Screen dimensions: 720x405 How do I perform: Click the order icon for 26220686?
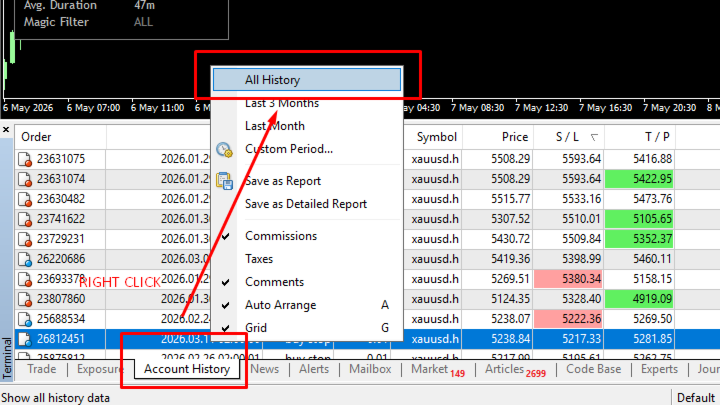point(25,259)
